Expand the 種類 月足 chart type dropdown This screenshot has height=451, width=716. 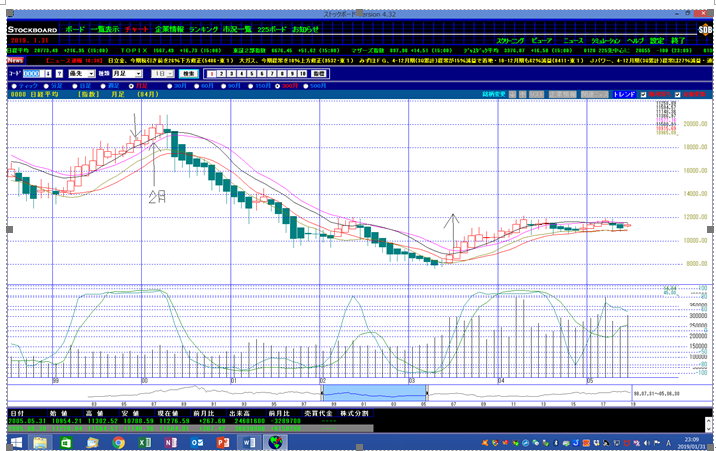pos(136,74)
